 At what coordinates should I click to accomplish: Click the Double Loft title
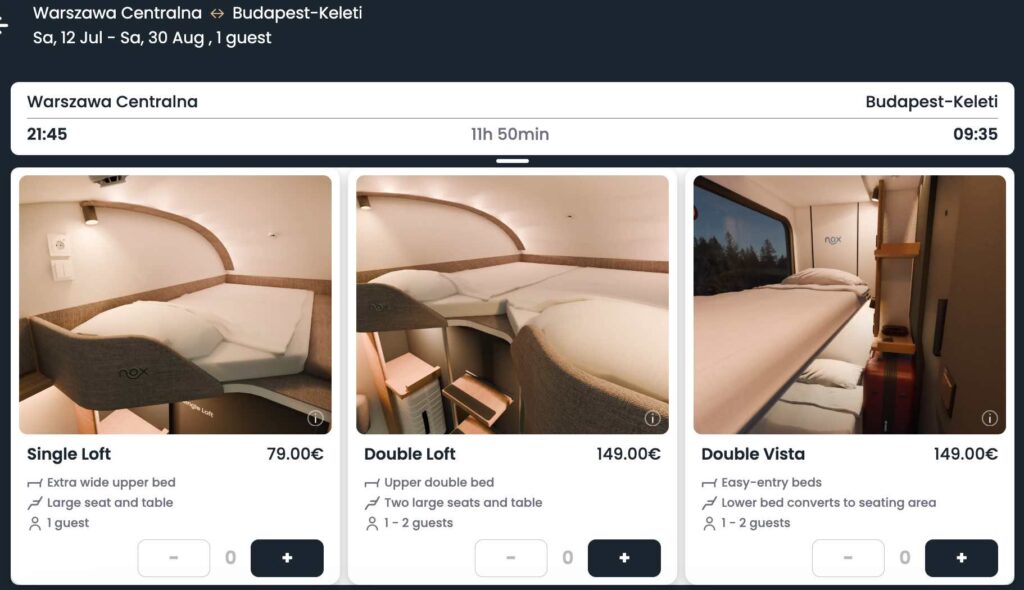(409, 453)
